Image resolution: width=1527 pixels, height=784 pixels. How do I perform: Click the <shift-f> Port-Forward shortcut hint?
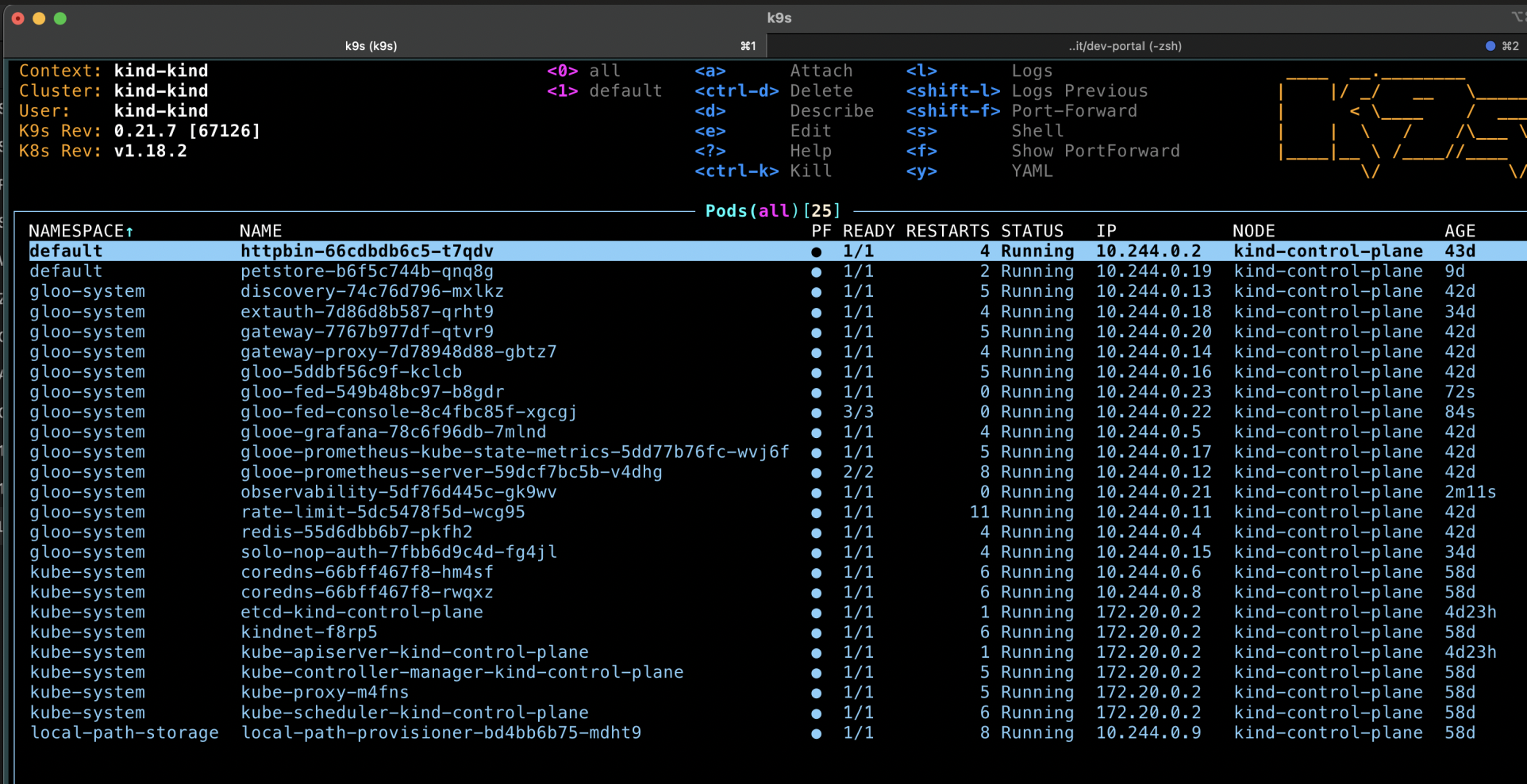click(x=1021, y=111)
